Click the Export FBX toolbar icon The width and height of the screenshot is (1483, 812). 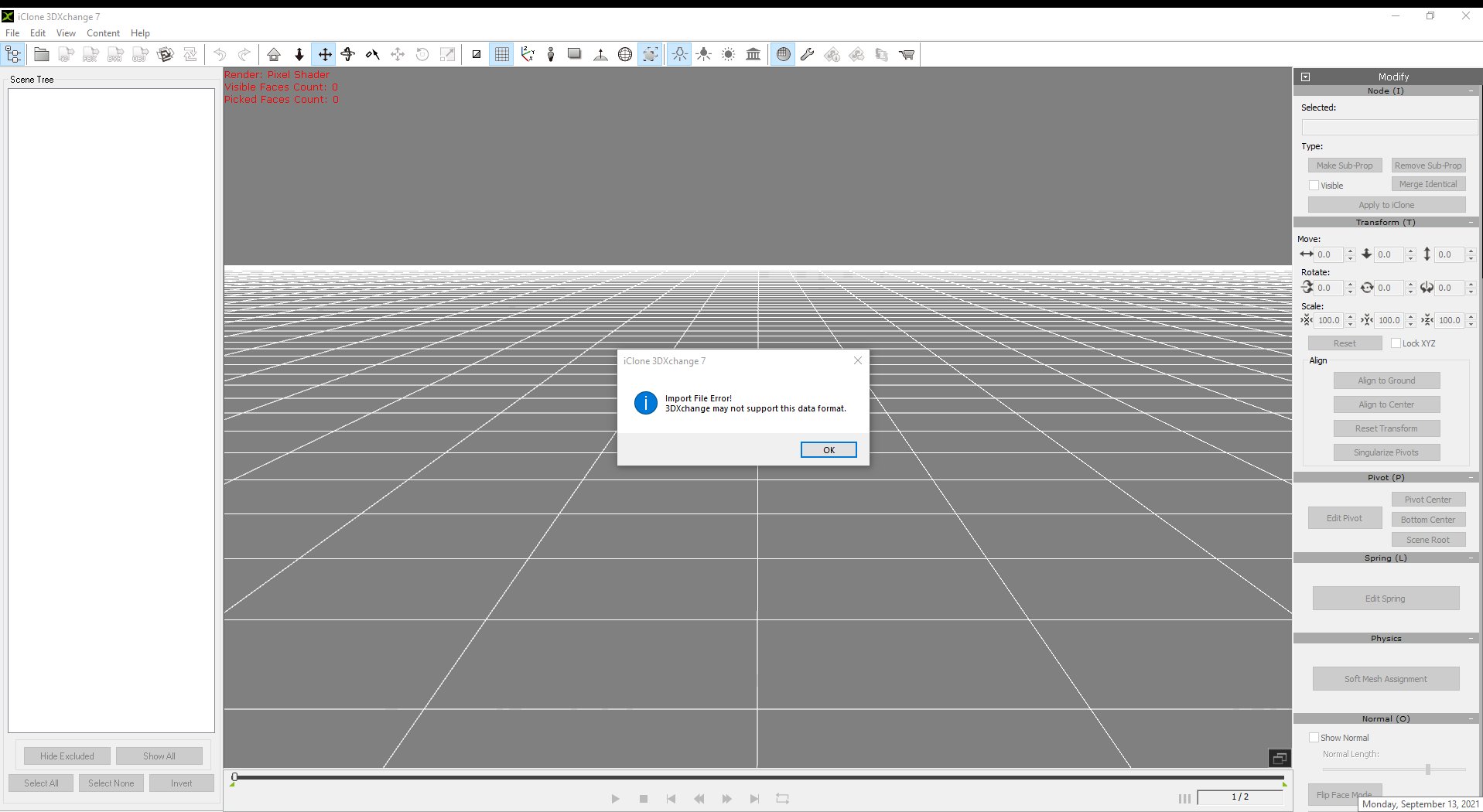tap(91, 54)
